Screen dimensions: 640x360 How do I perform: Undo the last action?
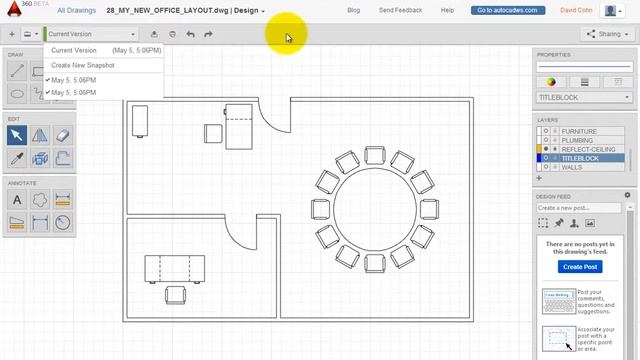click(191, 34)
